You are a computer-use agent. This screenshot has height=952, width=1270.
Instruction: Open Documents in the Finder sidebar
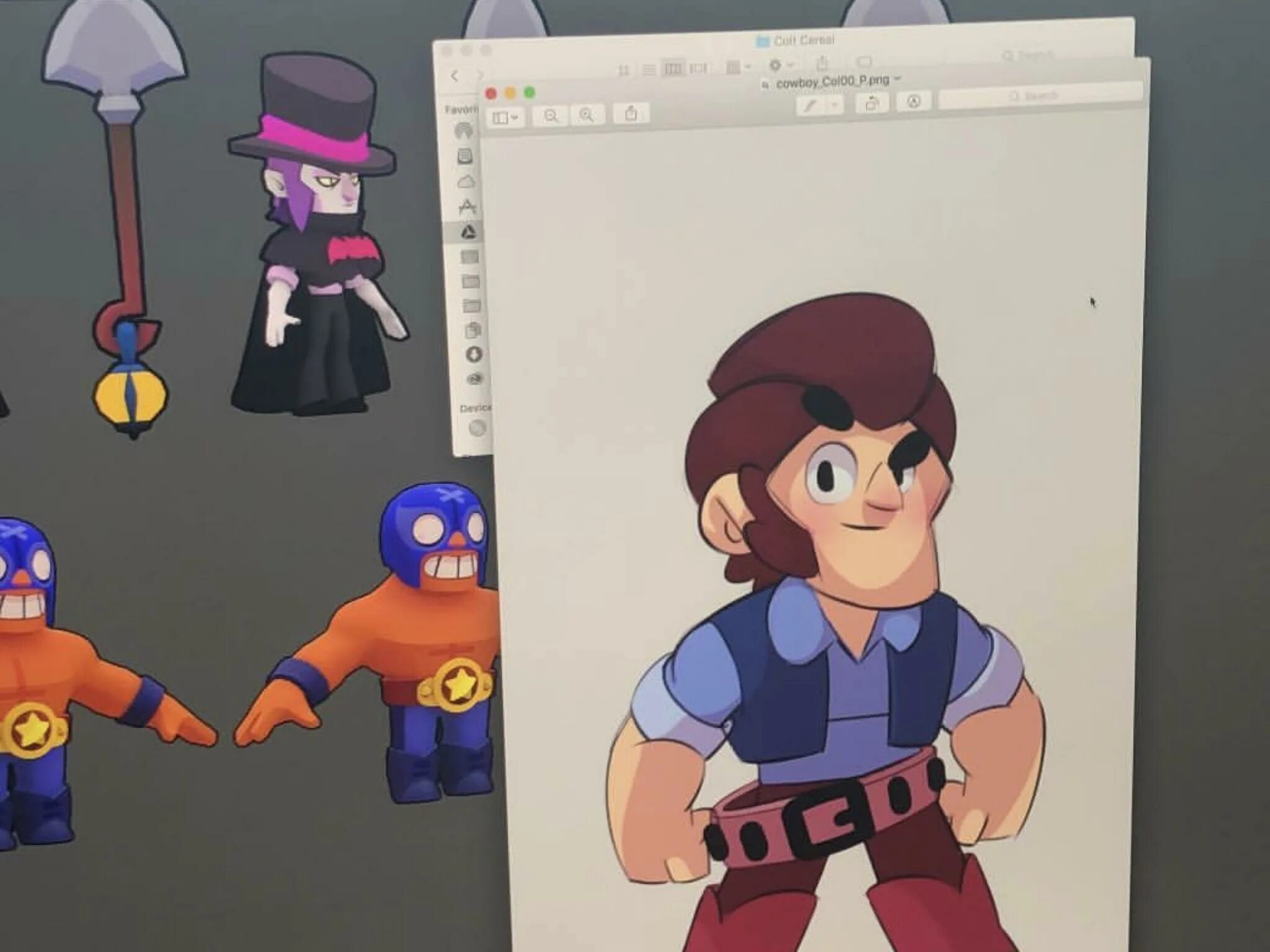coord(473,330)
